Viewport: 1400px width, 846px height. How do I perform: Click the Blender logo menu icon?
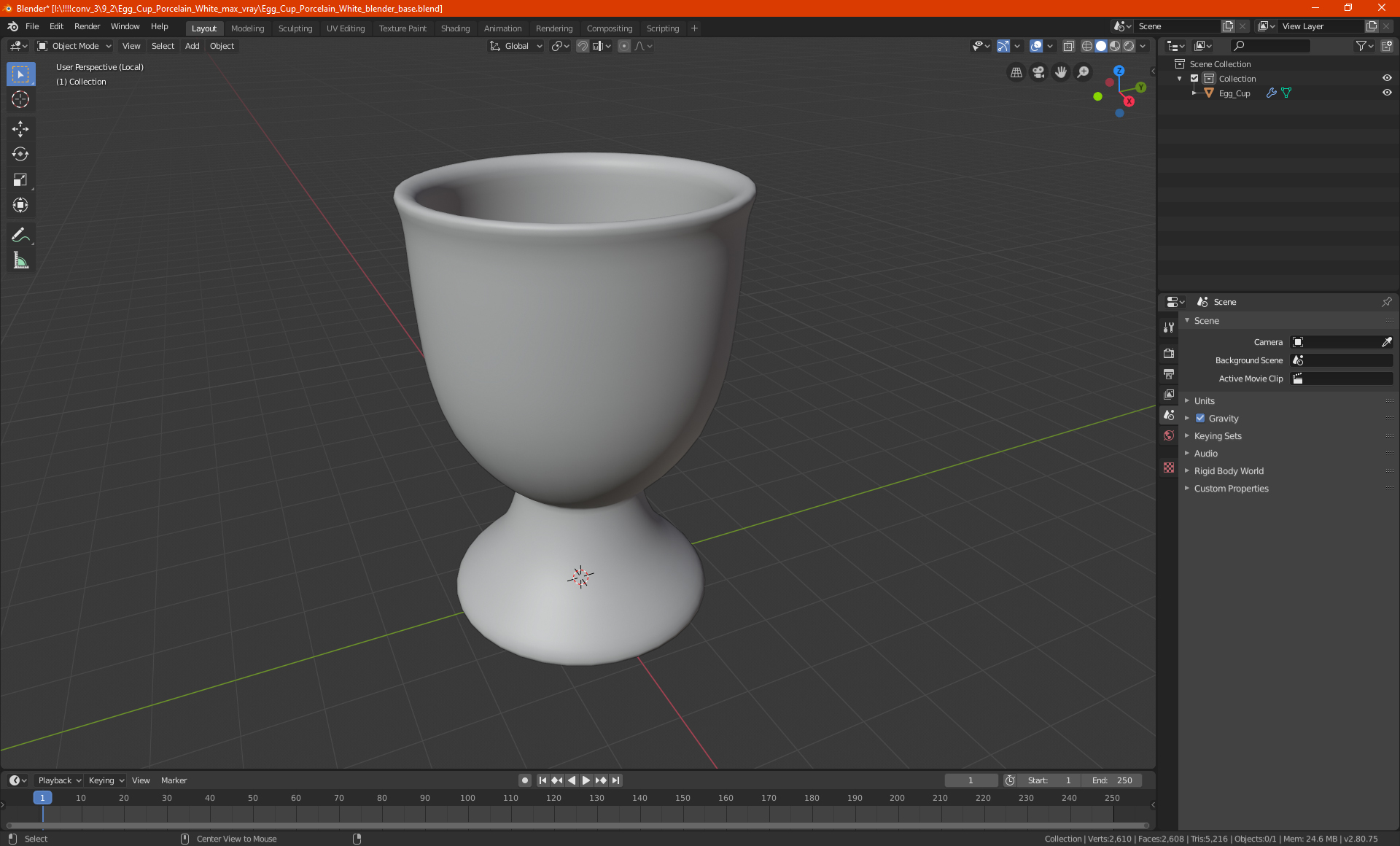(12, 26)
